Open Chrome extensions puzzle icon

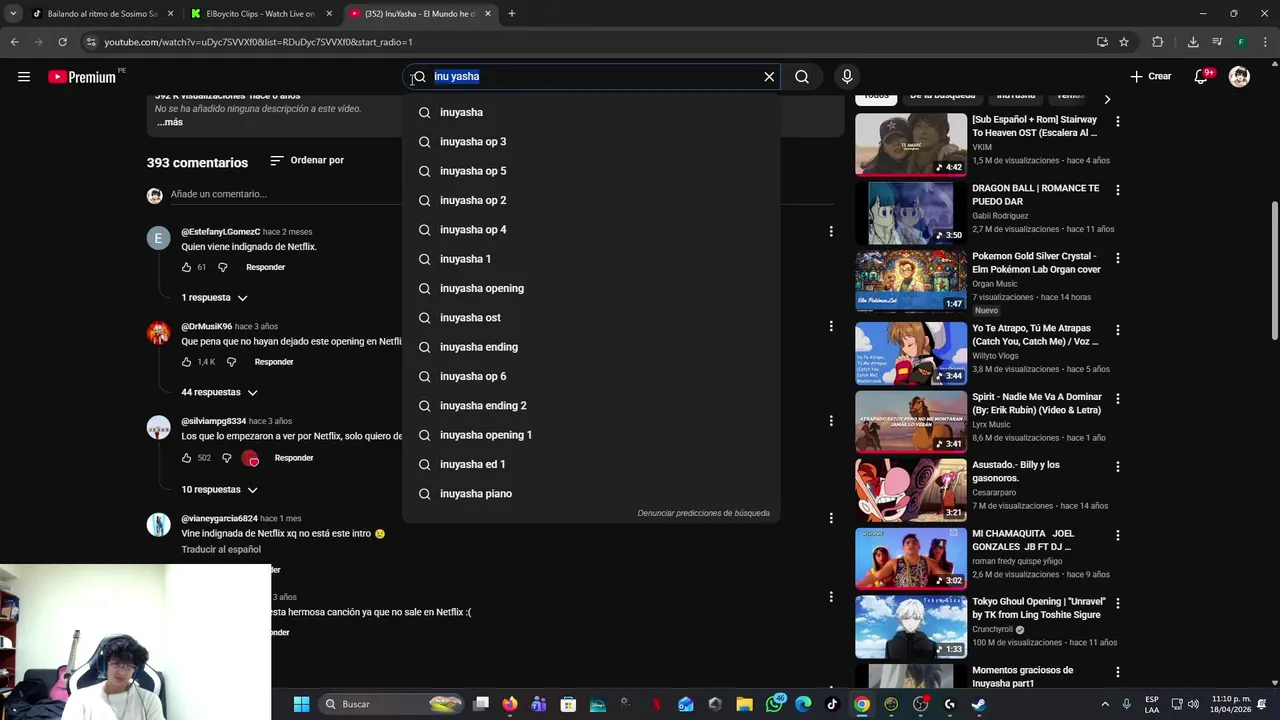[1158, 42]
